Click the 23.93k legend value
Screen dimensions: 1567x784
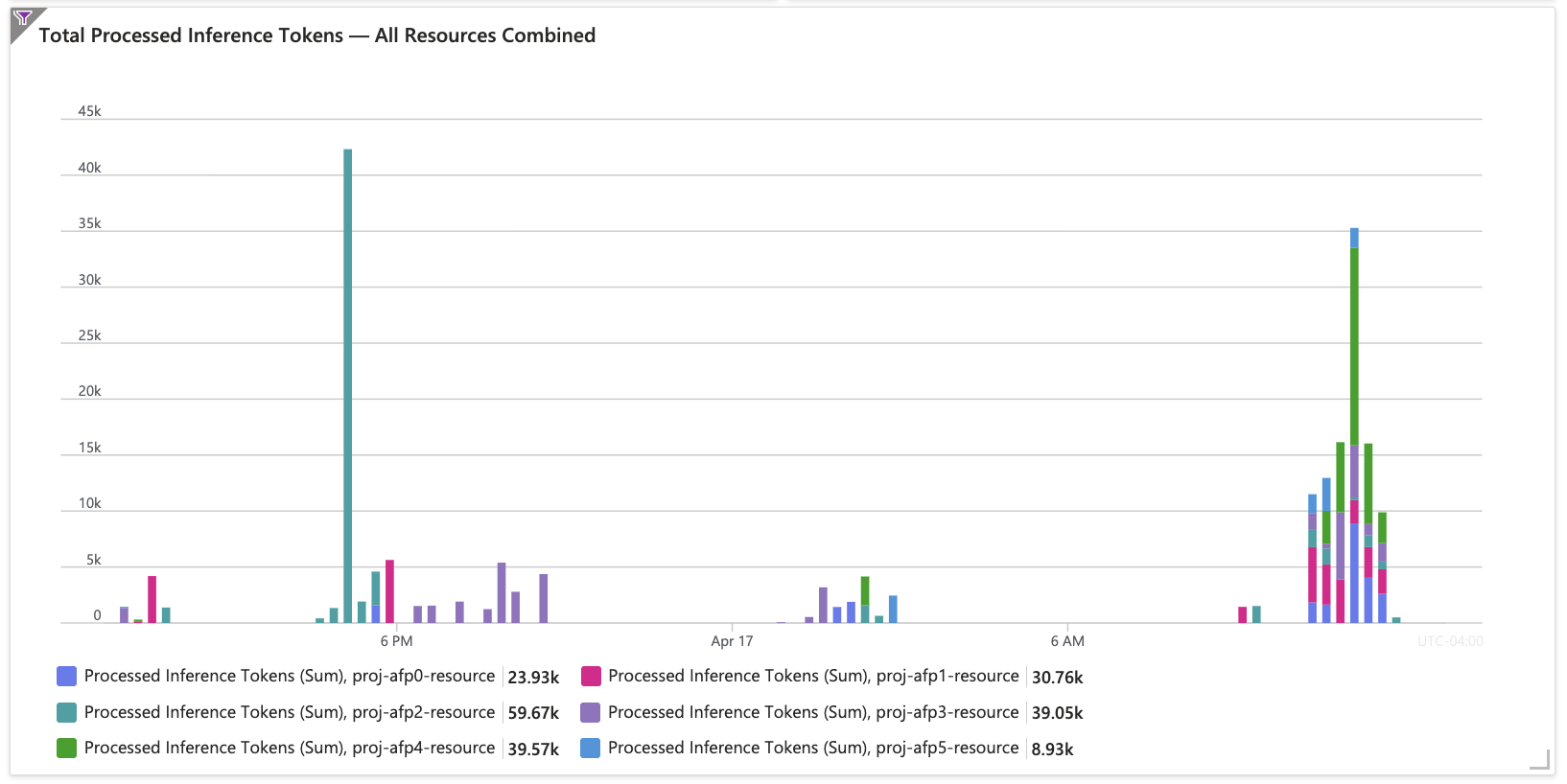[x=533, y=678]
